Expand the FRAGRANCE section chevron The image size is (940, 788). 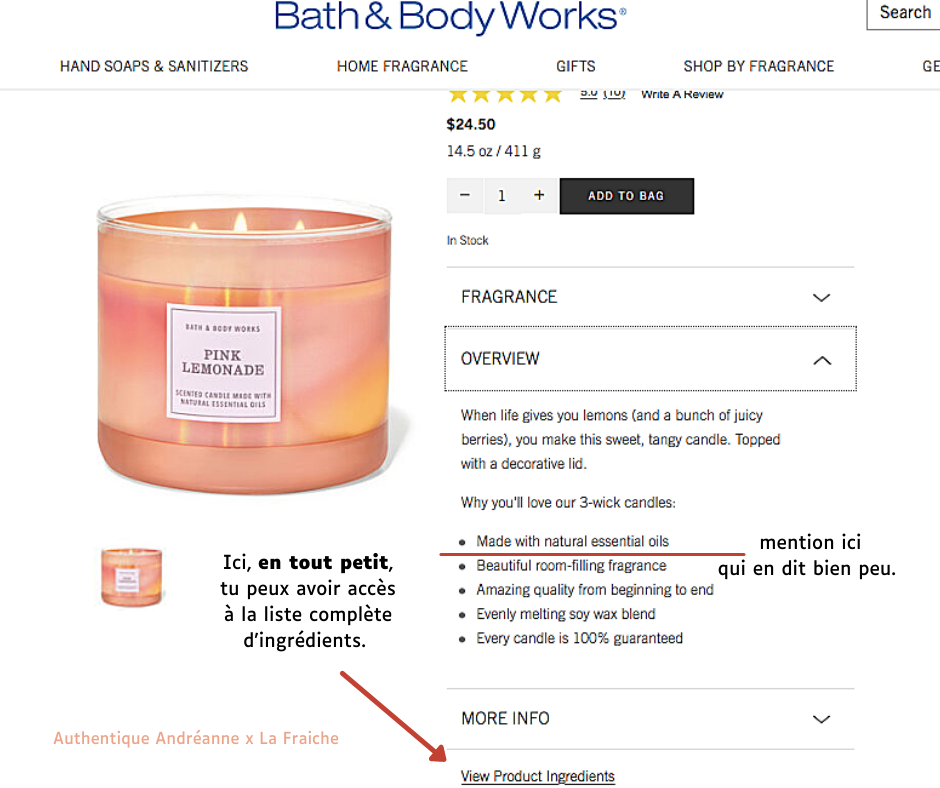(x=821, y=297)
